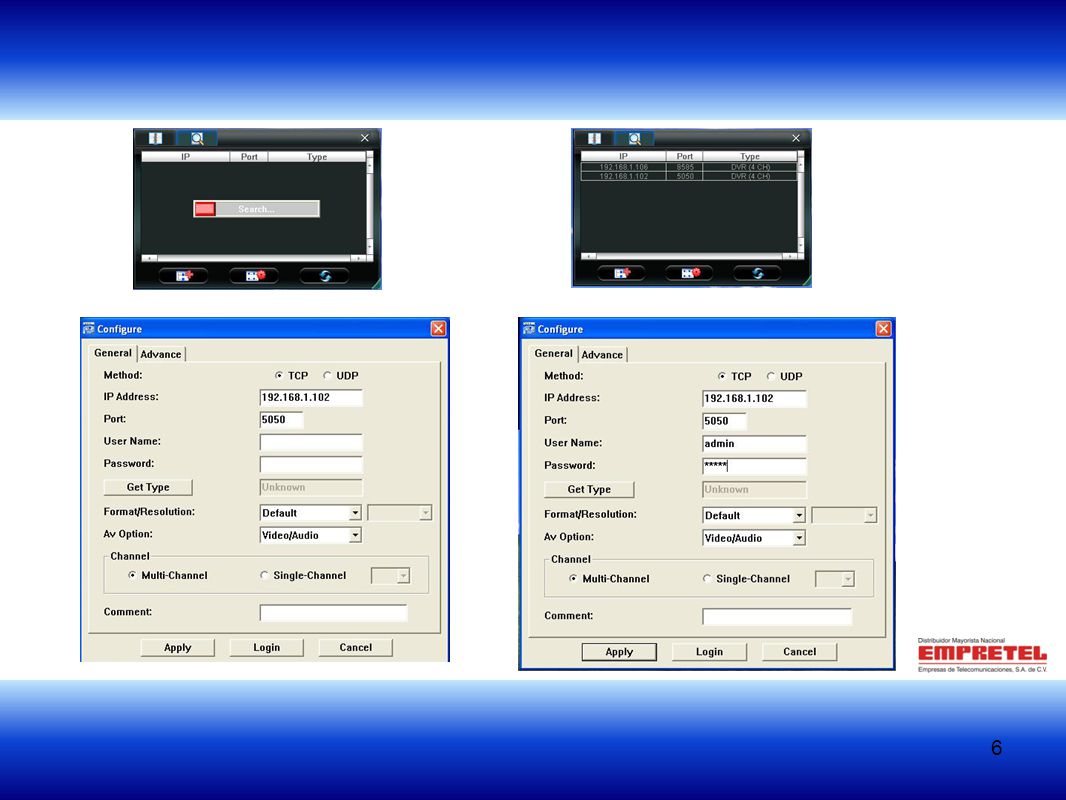Click the User Name field containing admin
This screenshot has height=800, width=1066.
tap(755, 444)
